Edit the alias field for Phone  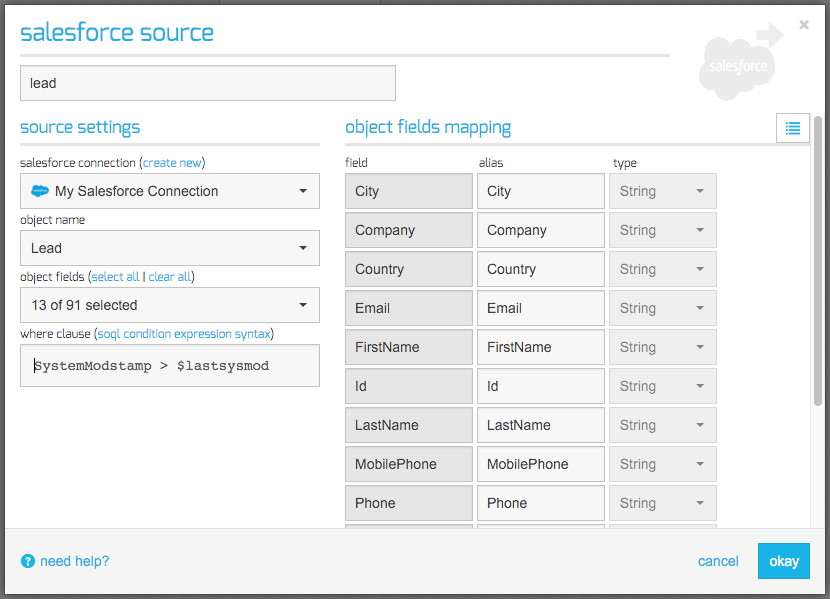coord(540,503)
